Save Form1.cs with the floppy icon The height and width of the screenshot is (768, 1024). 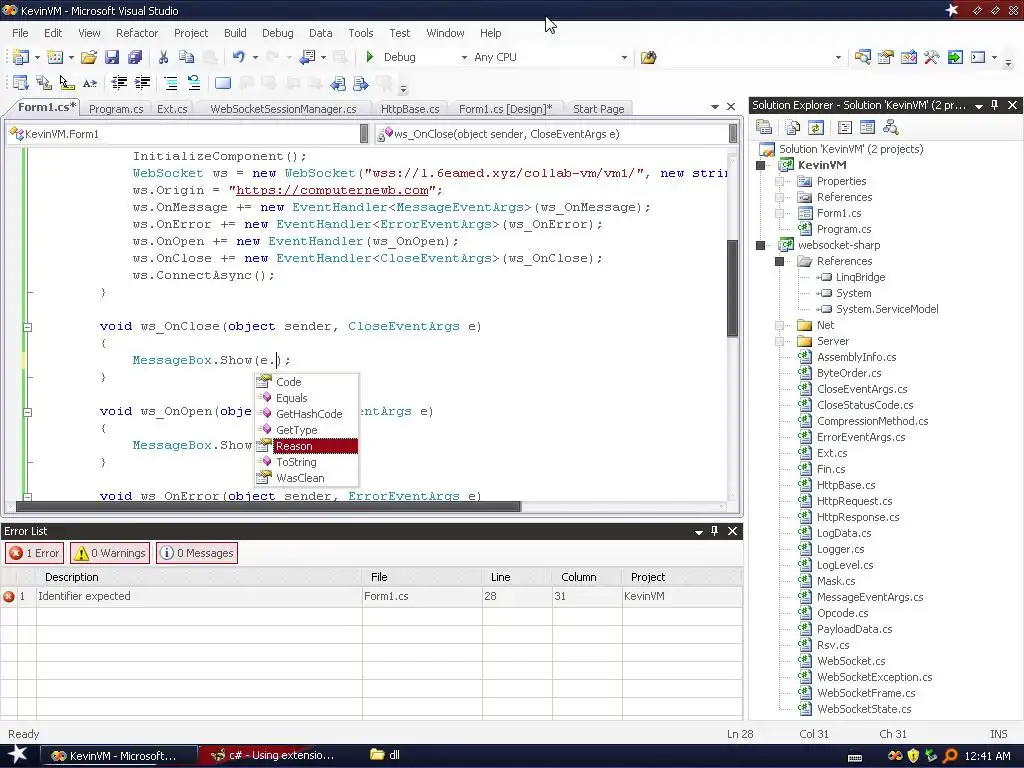click(x=112, y=57)
